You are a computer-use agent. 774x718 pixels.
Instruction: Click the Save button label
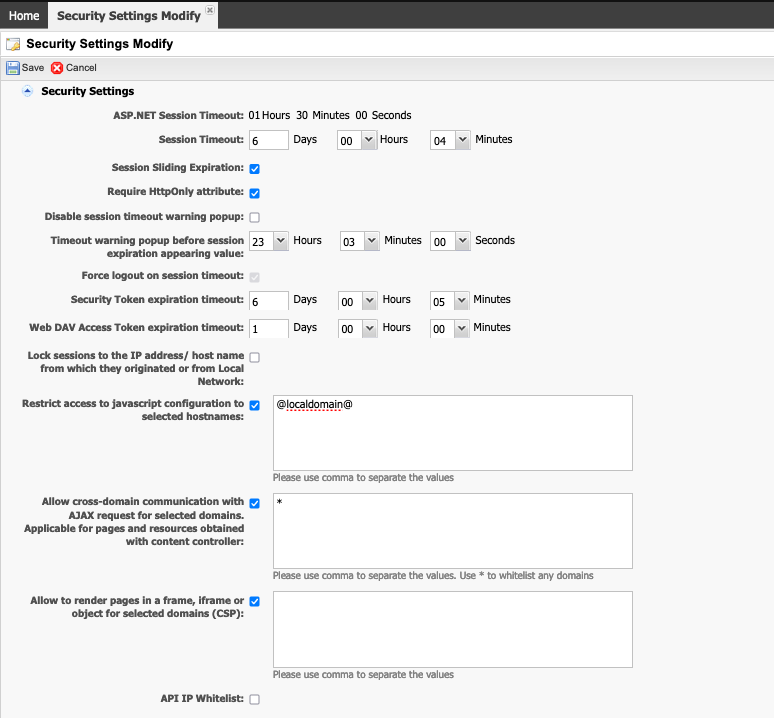click(33, 68)
